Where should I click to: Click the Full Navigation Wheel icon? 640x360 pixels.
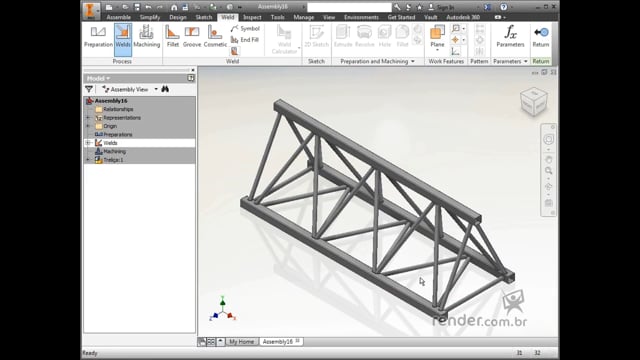click(x=549, y=140)
